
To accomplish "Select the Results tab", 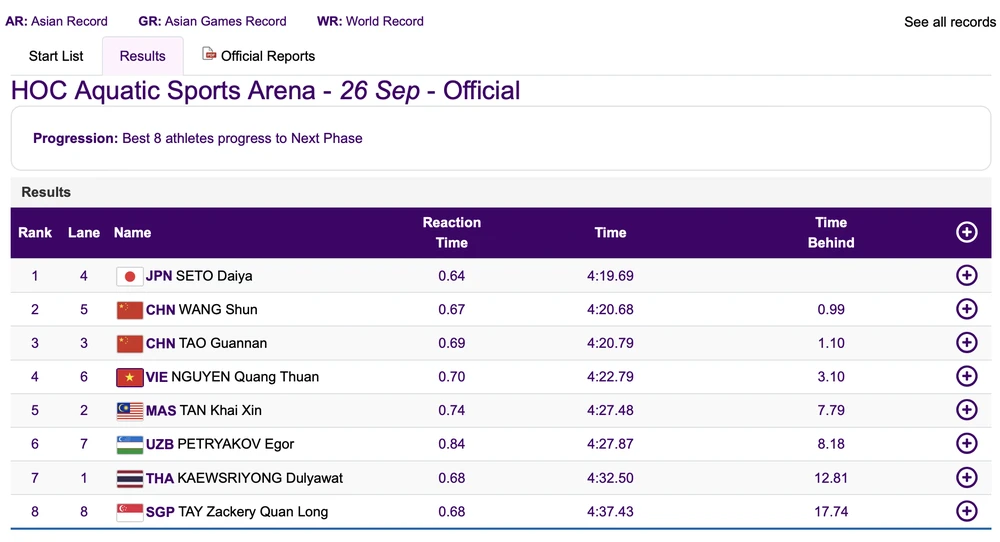I will tap(142, 56).
